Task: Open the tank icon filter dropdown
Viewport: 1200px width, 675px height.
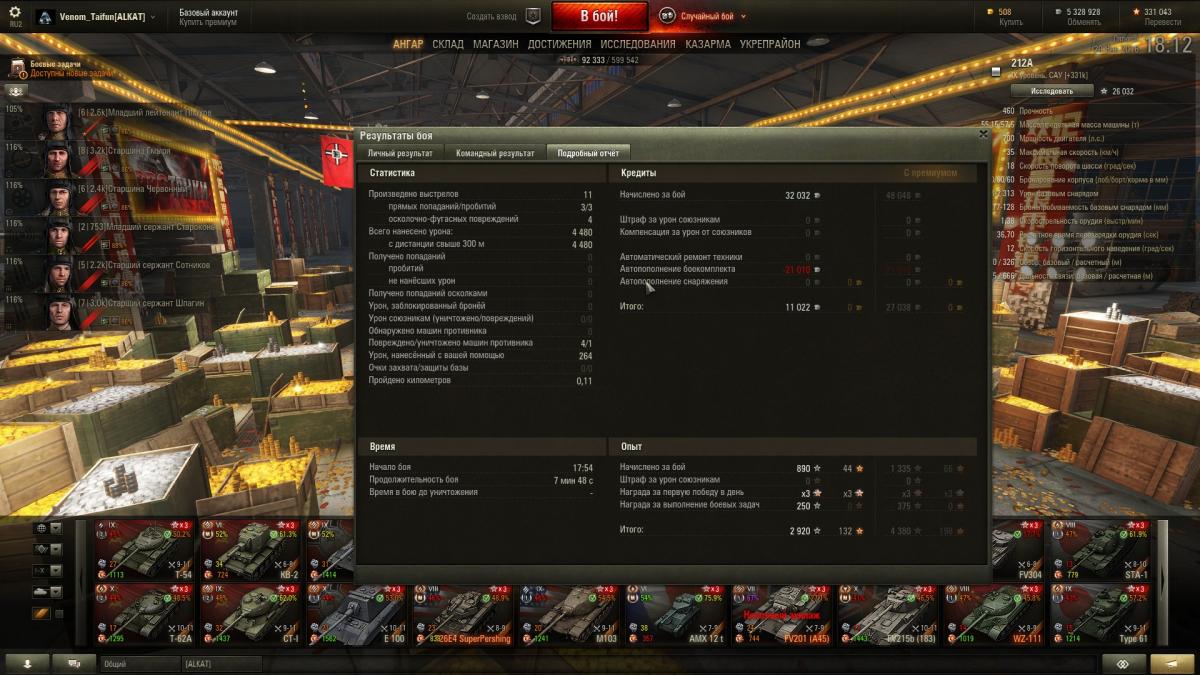Action: coord(48,592)
